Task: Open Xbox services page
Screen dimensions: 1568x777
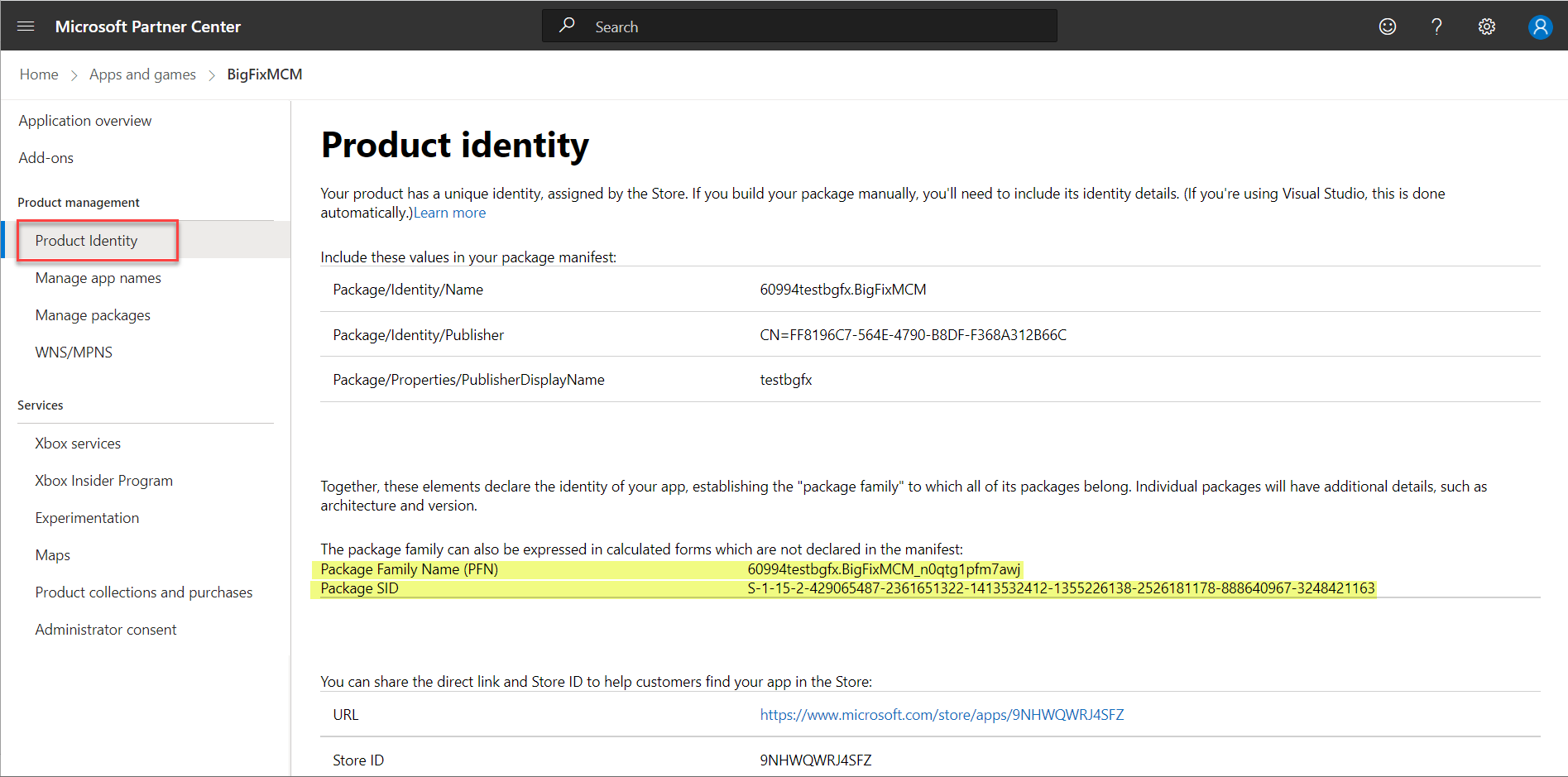Action: click(78, 444)
